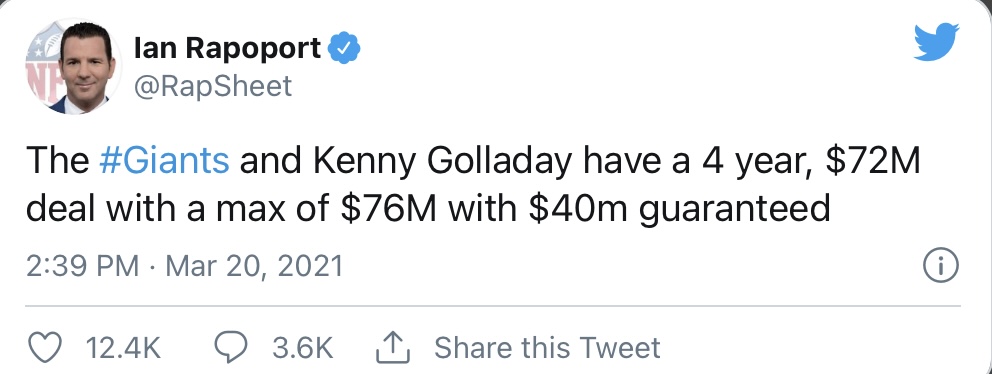Click the share upload arrow icon
The height and width of the screenshot is (374, 992).
point(393,347)
